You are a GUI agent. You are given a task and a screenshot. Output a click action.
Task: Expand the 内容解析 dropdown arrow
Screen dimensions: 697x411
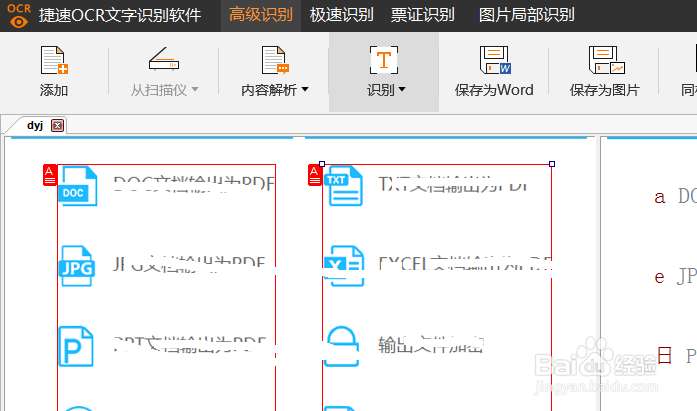pos(305,89)
